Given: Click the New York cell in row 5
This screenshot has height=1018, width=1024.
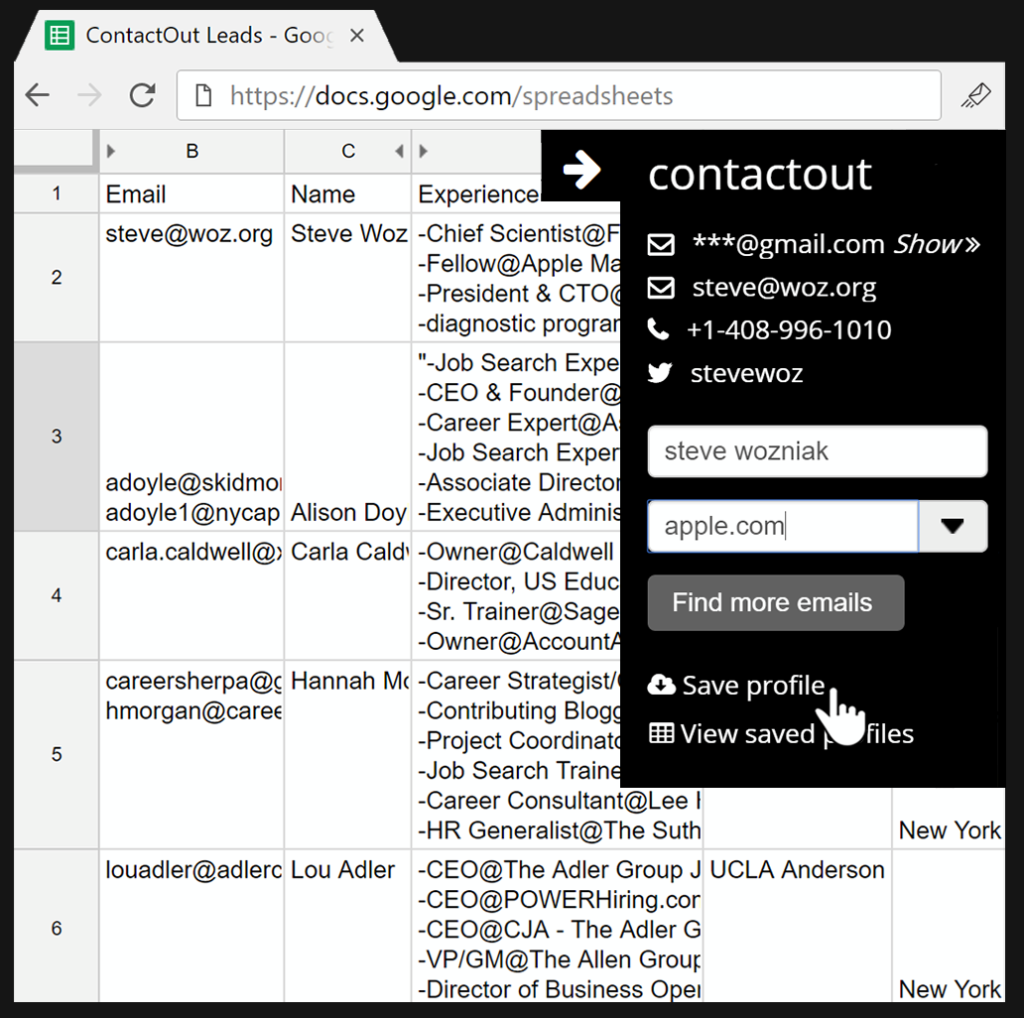Looking at the screenshot, I should point(949,818).
